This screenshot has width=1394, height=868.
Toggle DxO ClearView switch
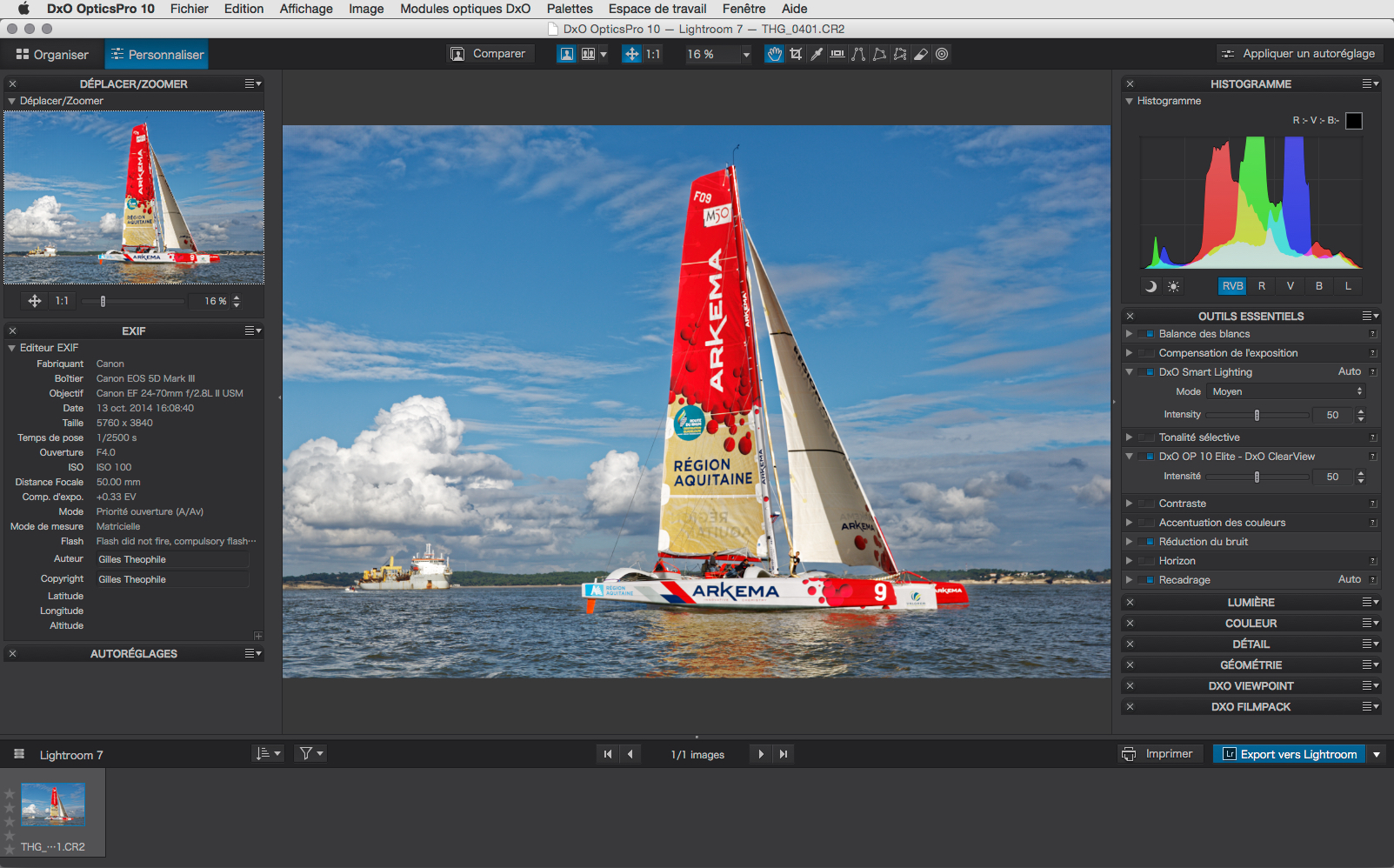[x=1148, y=457]
